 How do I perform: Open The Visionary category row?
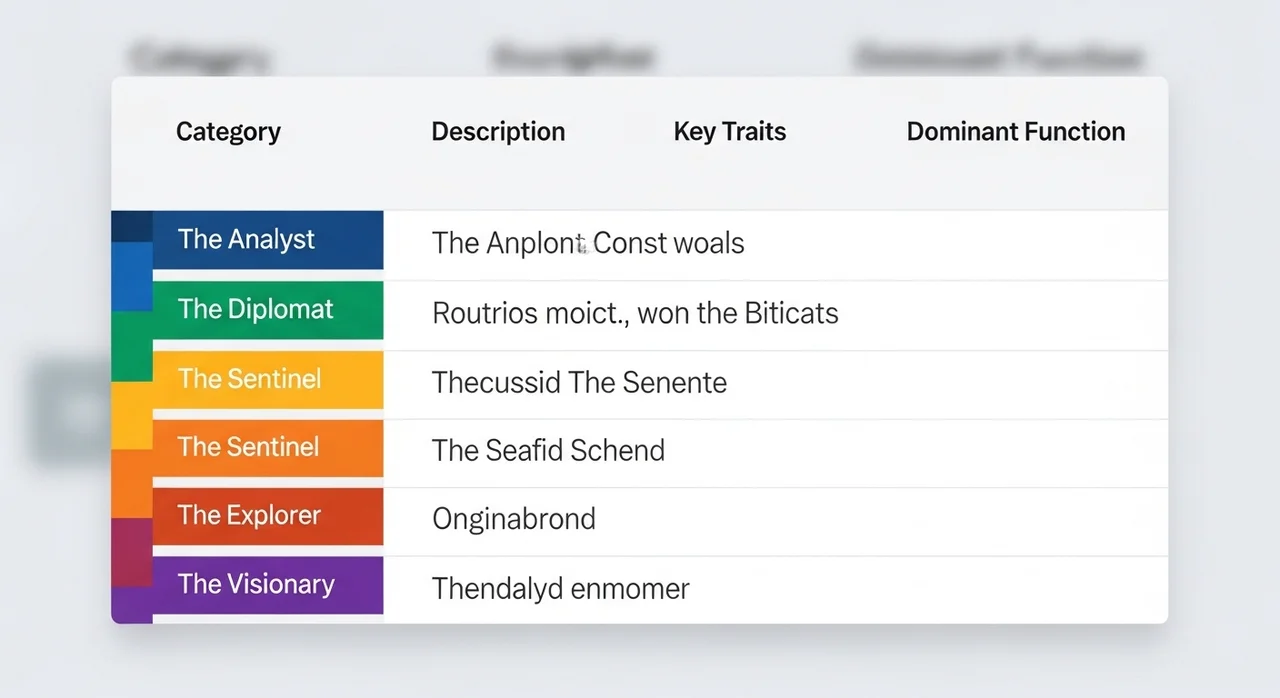[x=256, y=585]
